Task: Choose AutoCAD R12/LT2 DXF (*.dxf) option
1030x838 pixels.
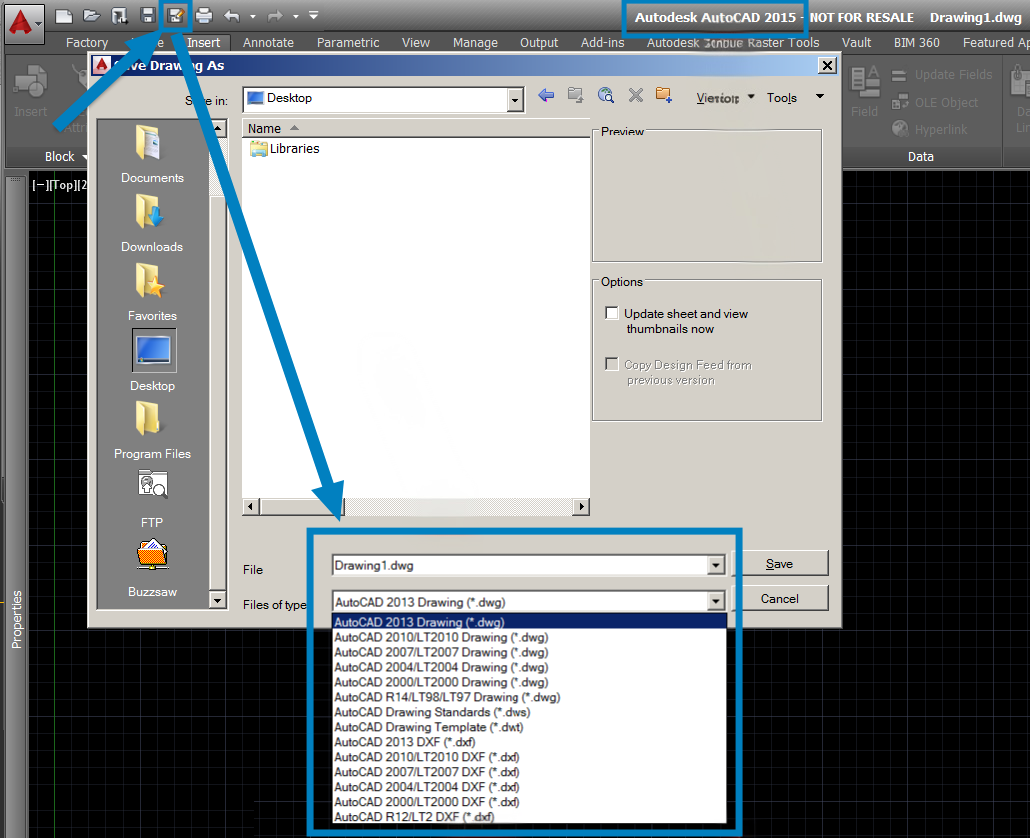Action: tap(529, 816)
